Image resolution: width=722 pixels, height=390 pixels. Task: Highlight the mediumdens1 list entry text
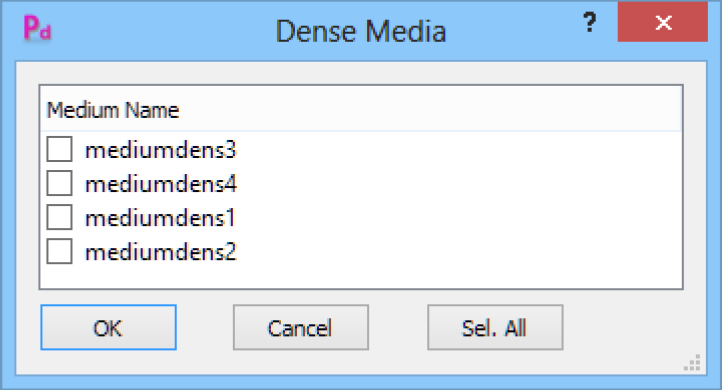[x=160, y=218]
